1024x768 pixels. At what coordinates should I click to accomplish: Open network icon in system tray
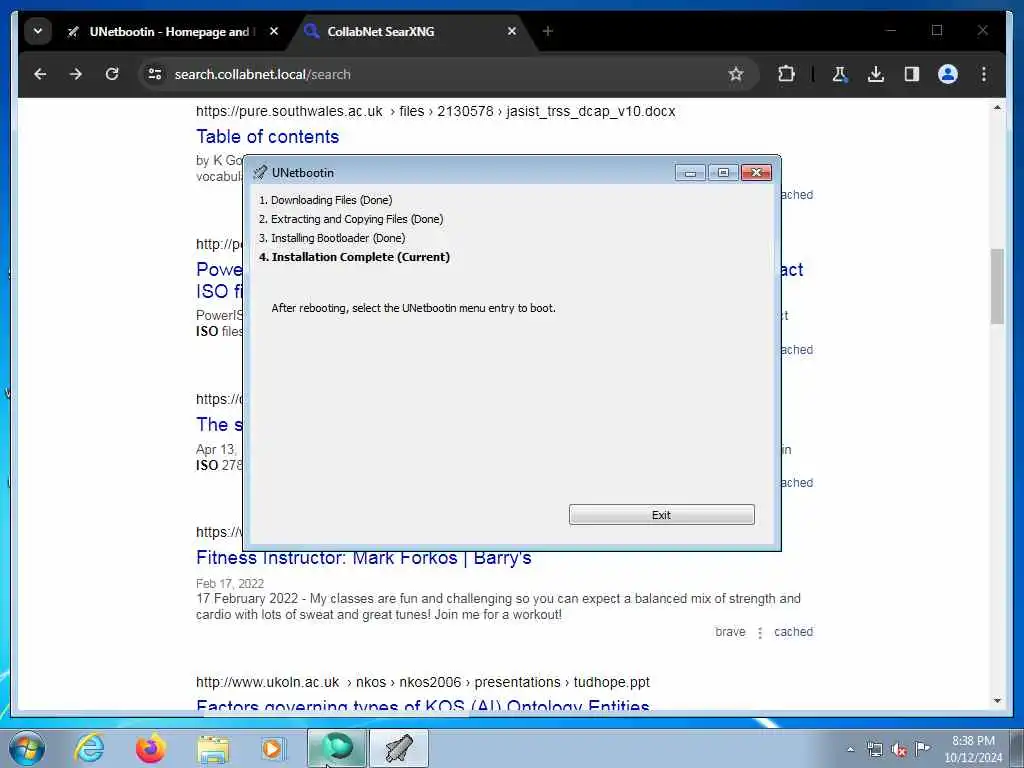click(x=874, y=750)
